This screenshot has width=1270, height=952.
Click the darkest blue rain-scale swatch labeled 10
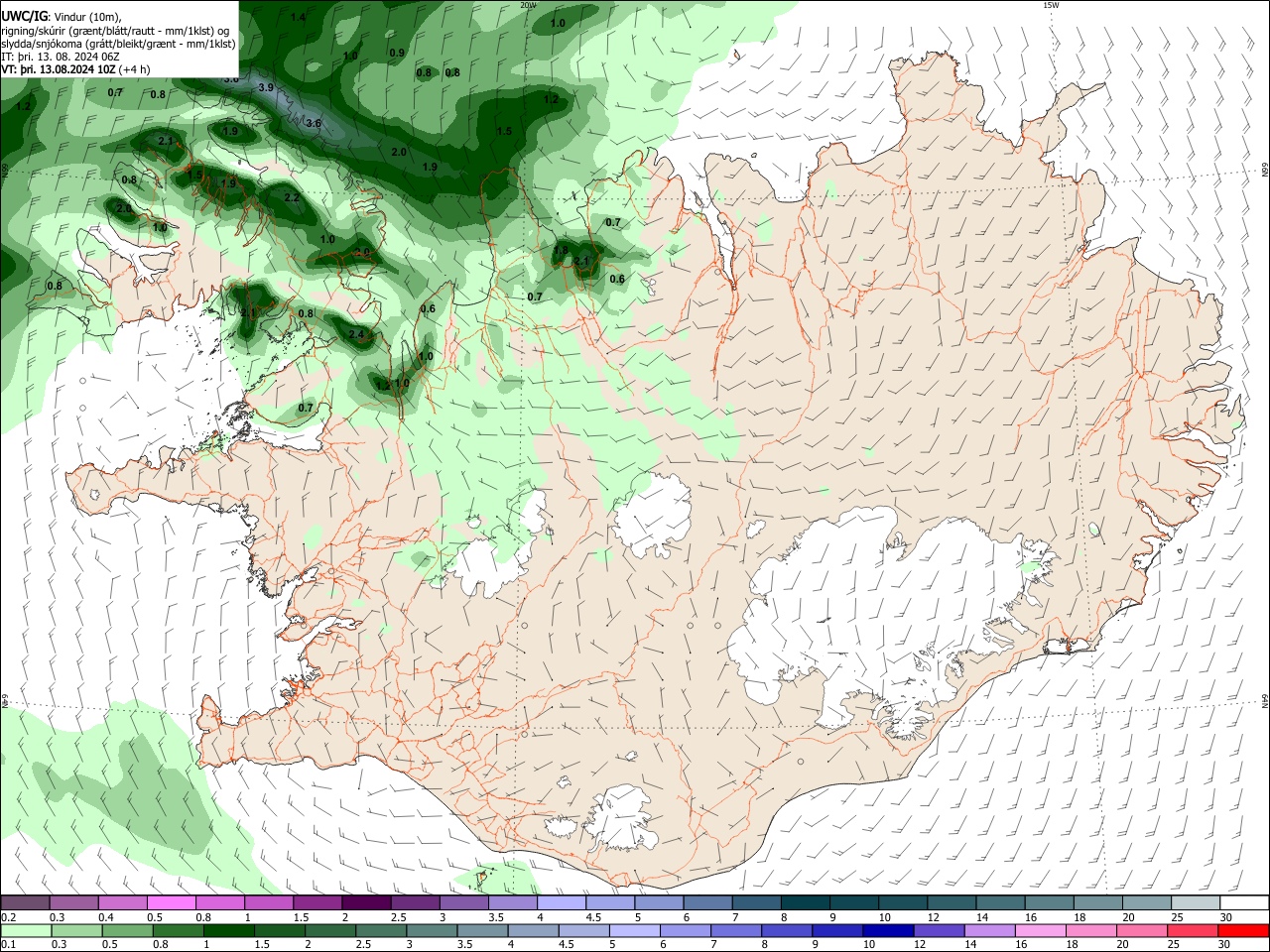point(888,930)
